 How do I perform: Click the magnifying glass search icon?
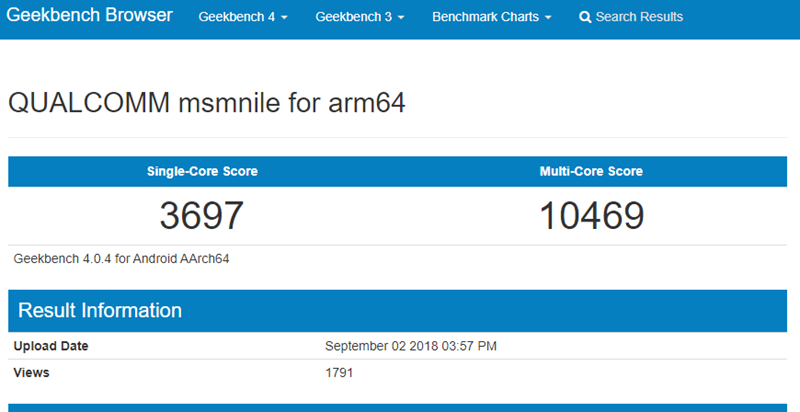click(585, 17)
